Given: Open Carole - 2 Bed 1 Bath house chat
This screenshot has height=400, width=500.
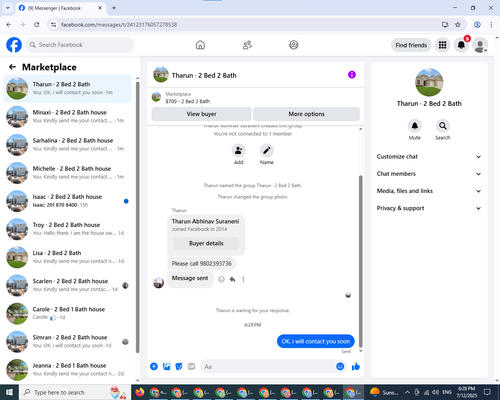Looking at the screenshot, I should 67,313.
